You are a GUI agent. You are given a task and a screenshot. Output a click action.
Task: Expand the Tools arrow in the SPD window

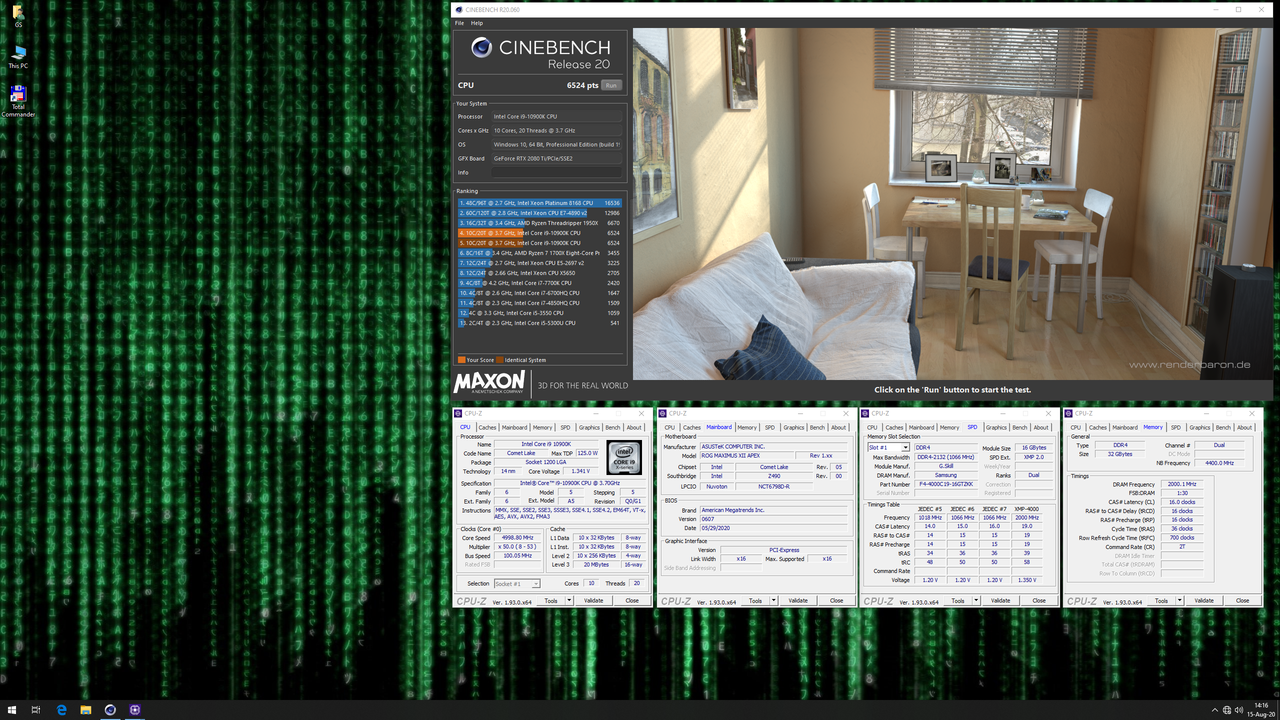point(978,601)
